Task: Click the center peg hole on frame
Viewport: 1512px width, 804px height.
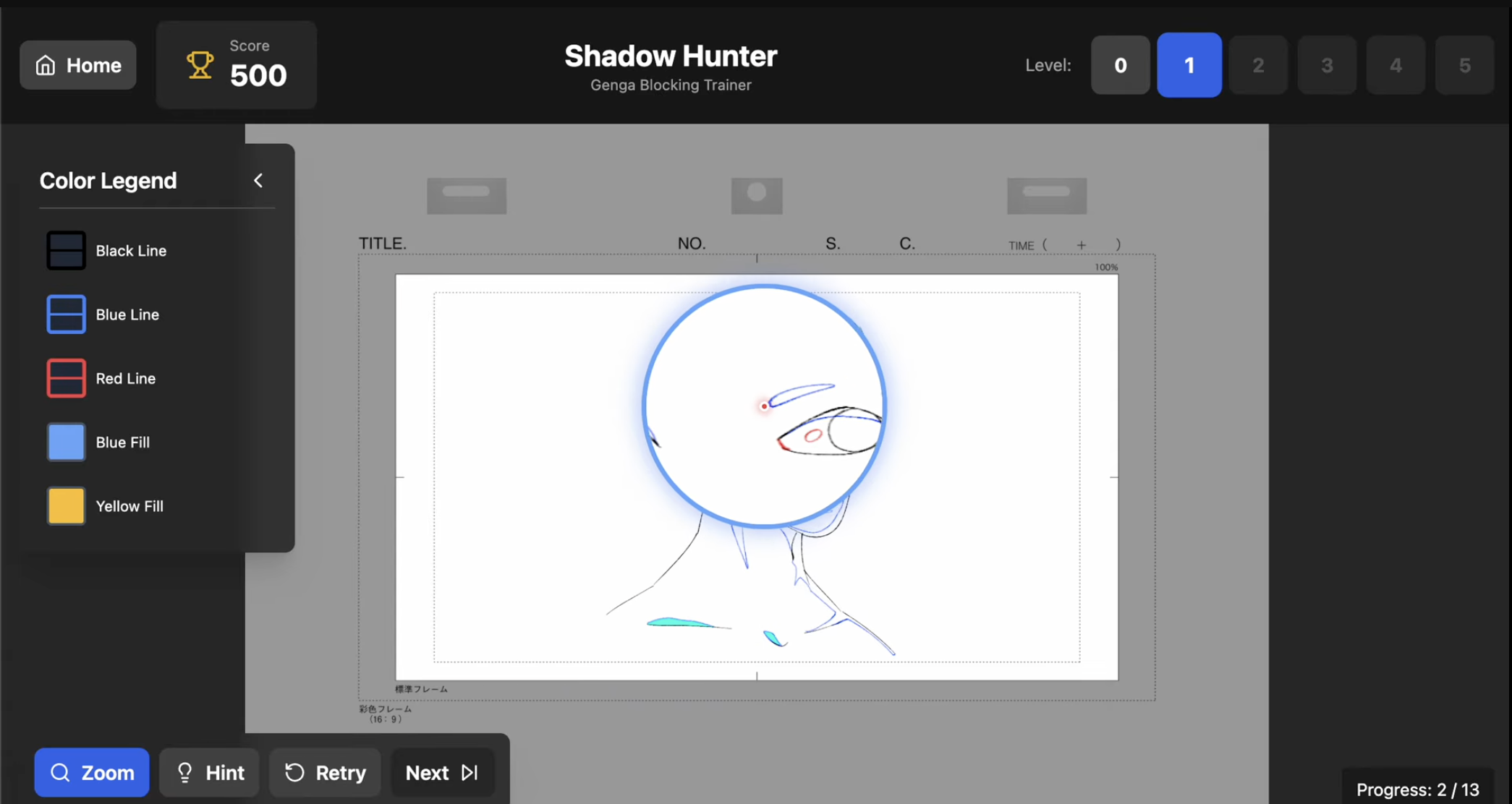Action: [757, 192]
